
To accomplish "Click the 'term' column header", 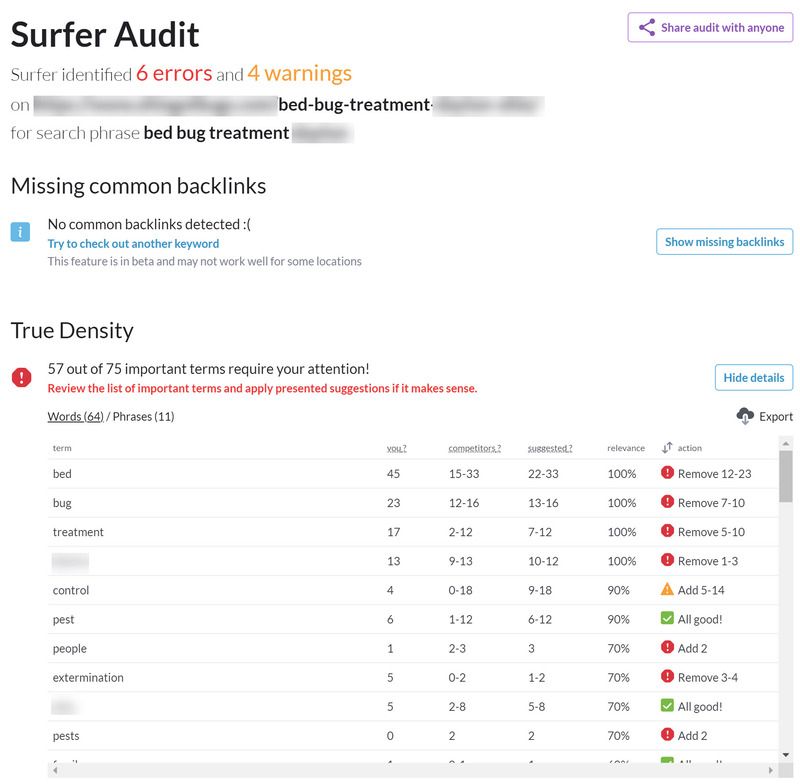I will pyautogui.click(x=62, y=448).
